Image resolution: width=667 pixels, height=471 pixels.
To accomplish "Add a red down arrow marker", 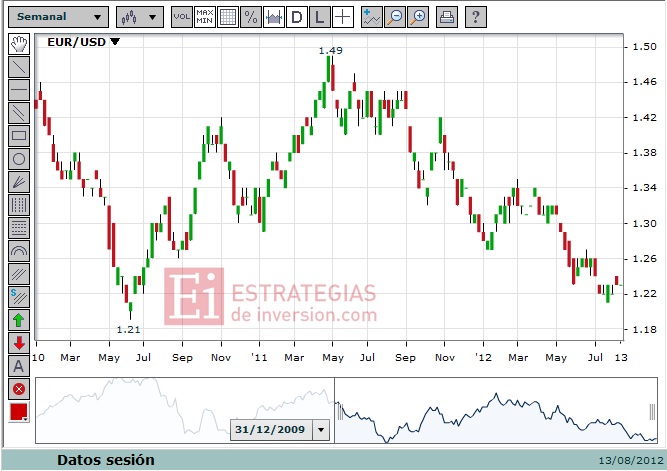I will click(x=19, y=343).
